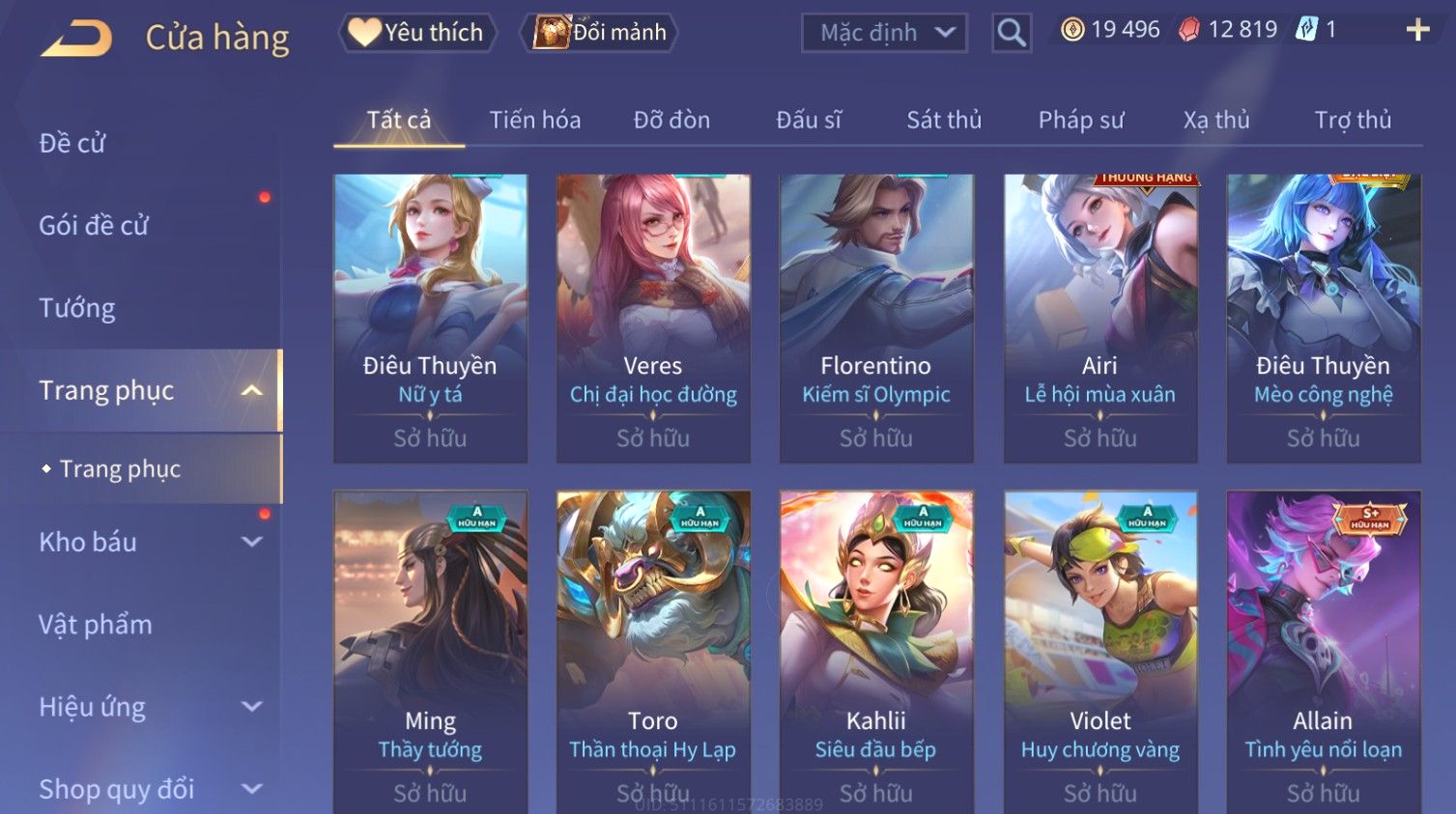Screen dimensions: 1456x814
Task: Expand the Kho báu sidebar section
Action: click(252, 542)
